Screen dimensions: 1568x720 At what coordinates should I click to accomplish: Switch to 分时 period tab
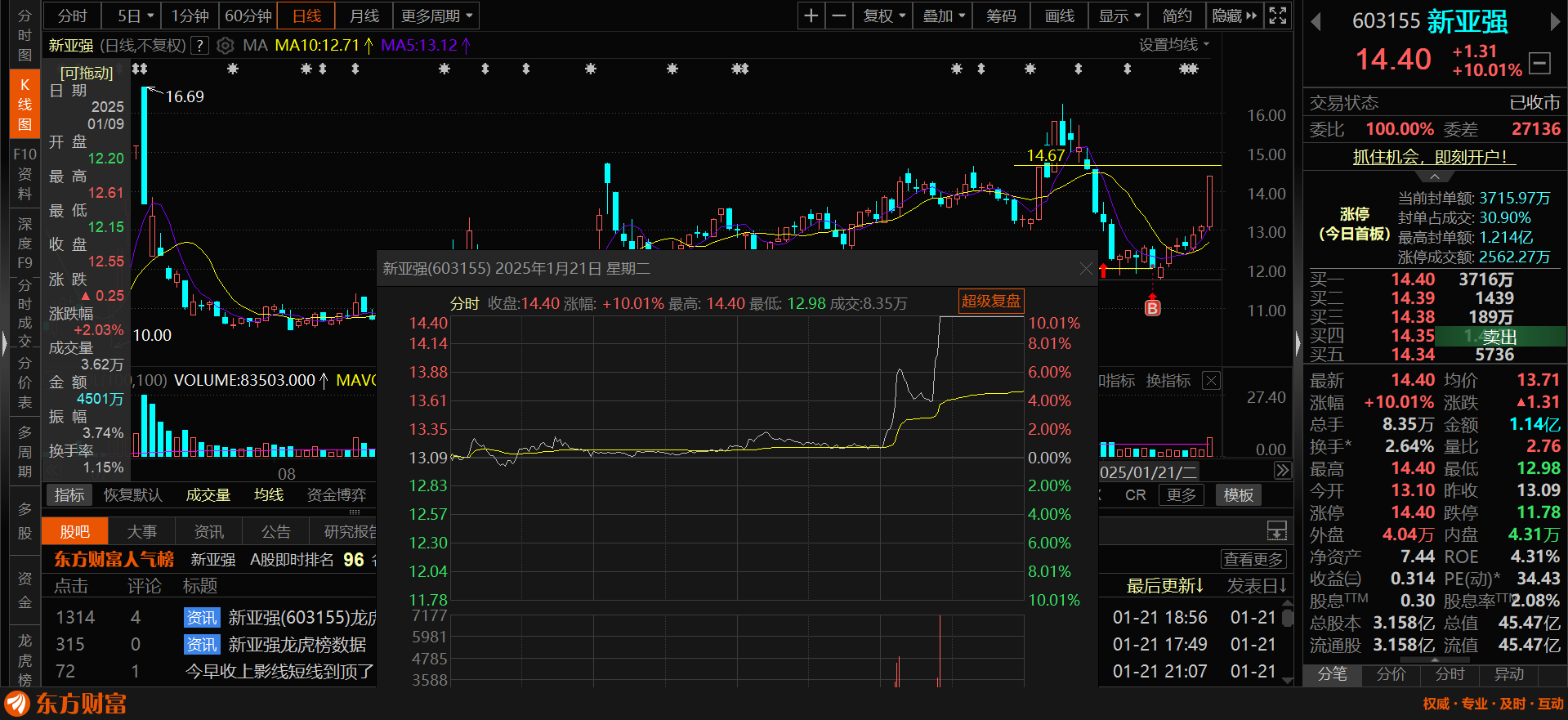72,16
